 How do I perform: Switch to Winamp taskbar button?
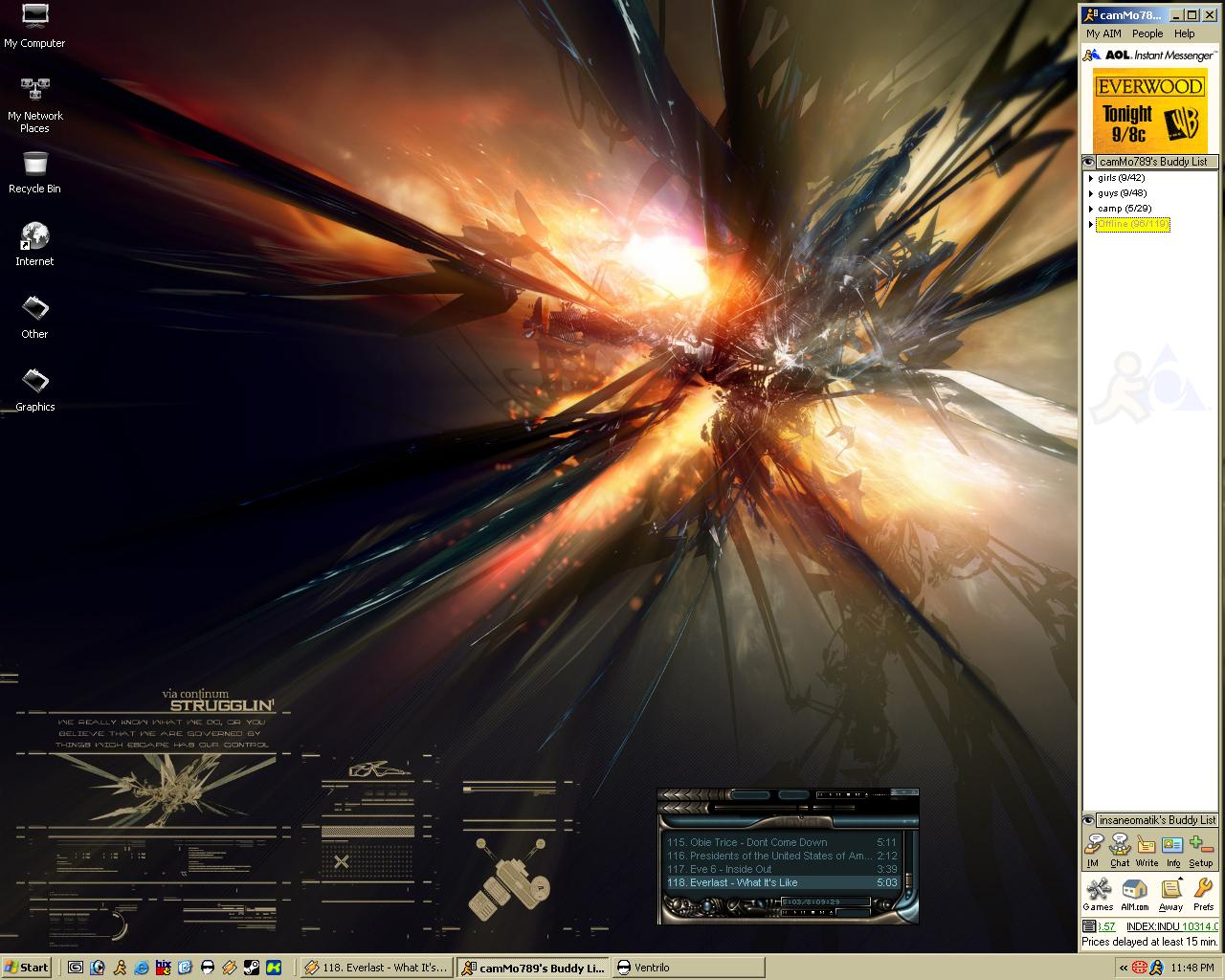(376, 968)
